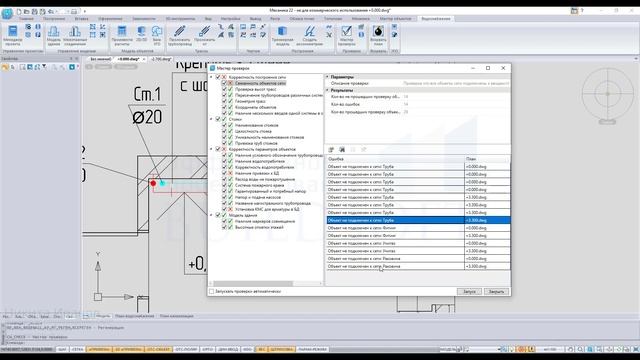Toggle the ШАГ status bar button
Screen dimensions: 640x360
click(62, 349)
